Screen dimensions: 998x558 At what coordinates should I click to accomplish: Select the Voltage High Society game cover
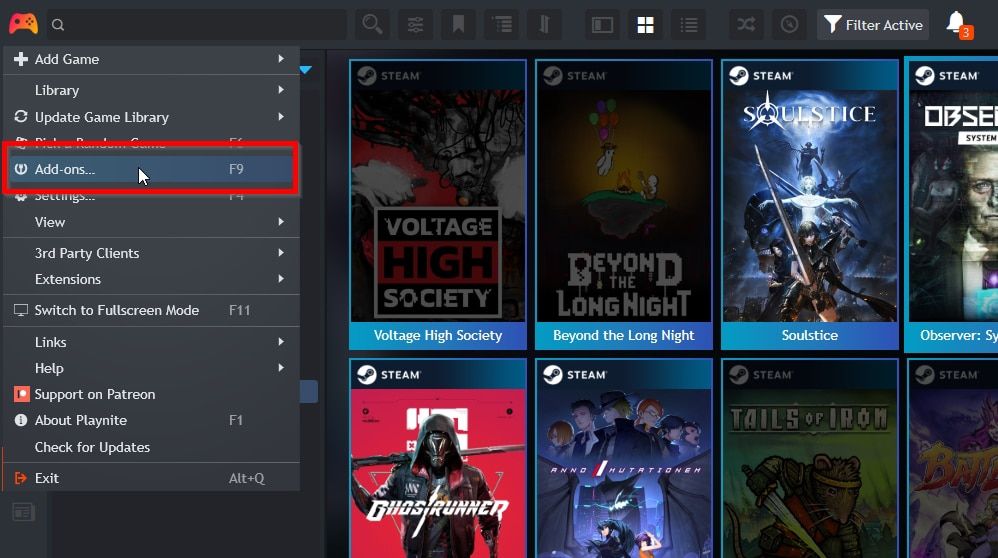pyautogui.click(x=438, y=205)
